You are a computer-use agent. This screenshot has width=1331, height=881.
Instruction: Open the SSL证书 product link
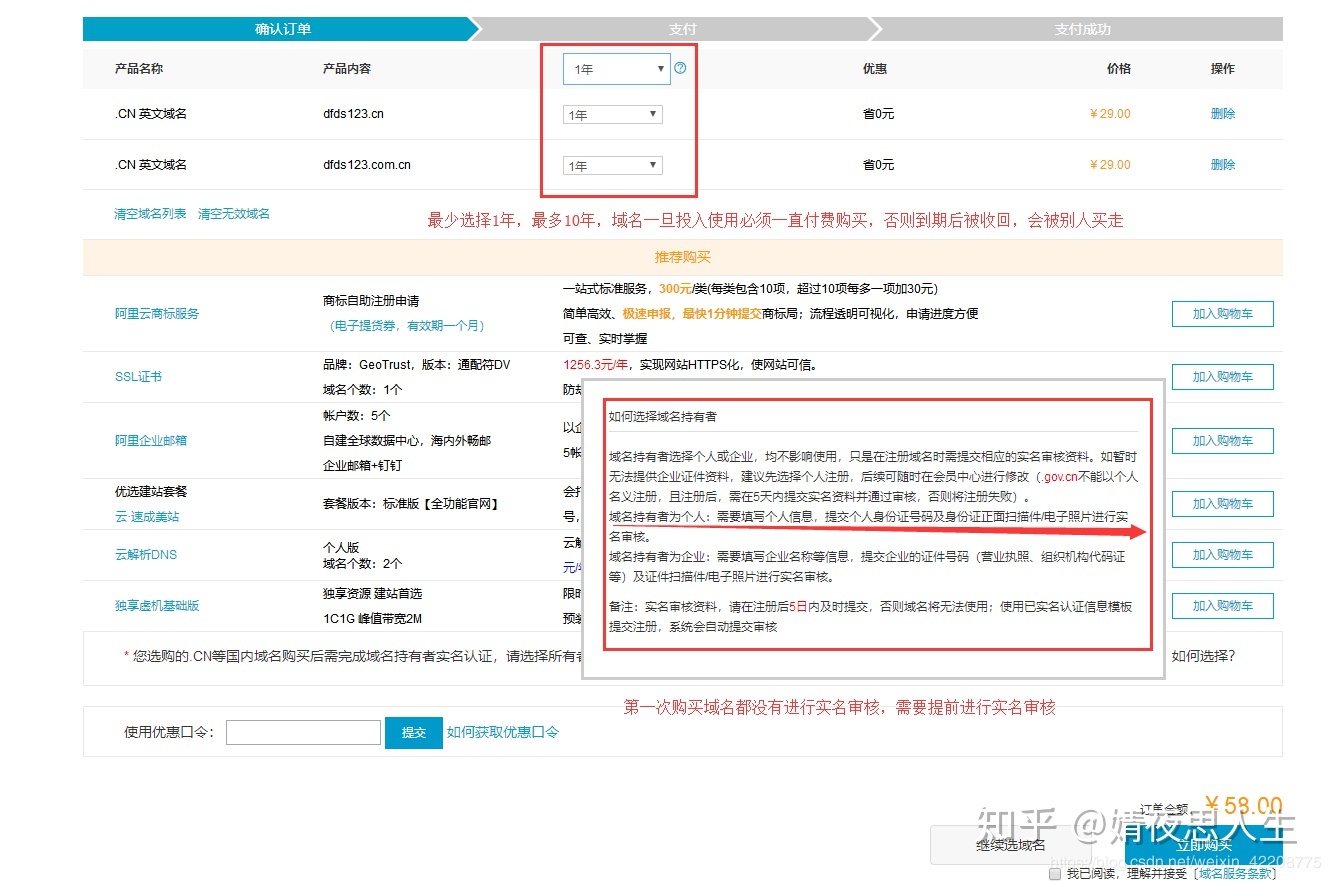[x=138, y=376]
